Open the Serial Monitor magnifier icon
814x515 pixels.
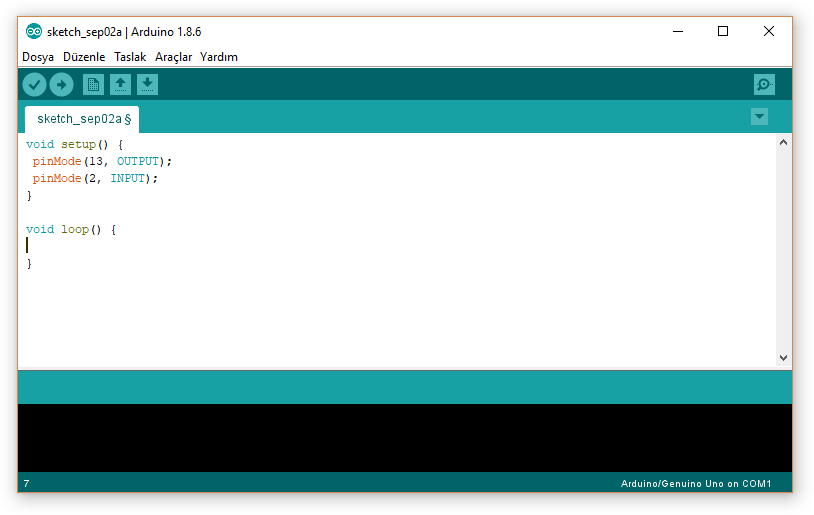pos(764,85)
